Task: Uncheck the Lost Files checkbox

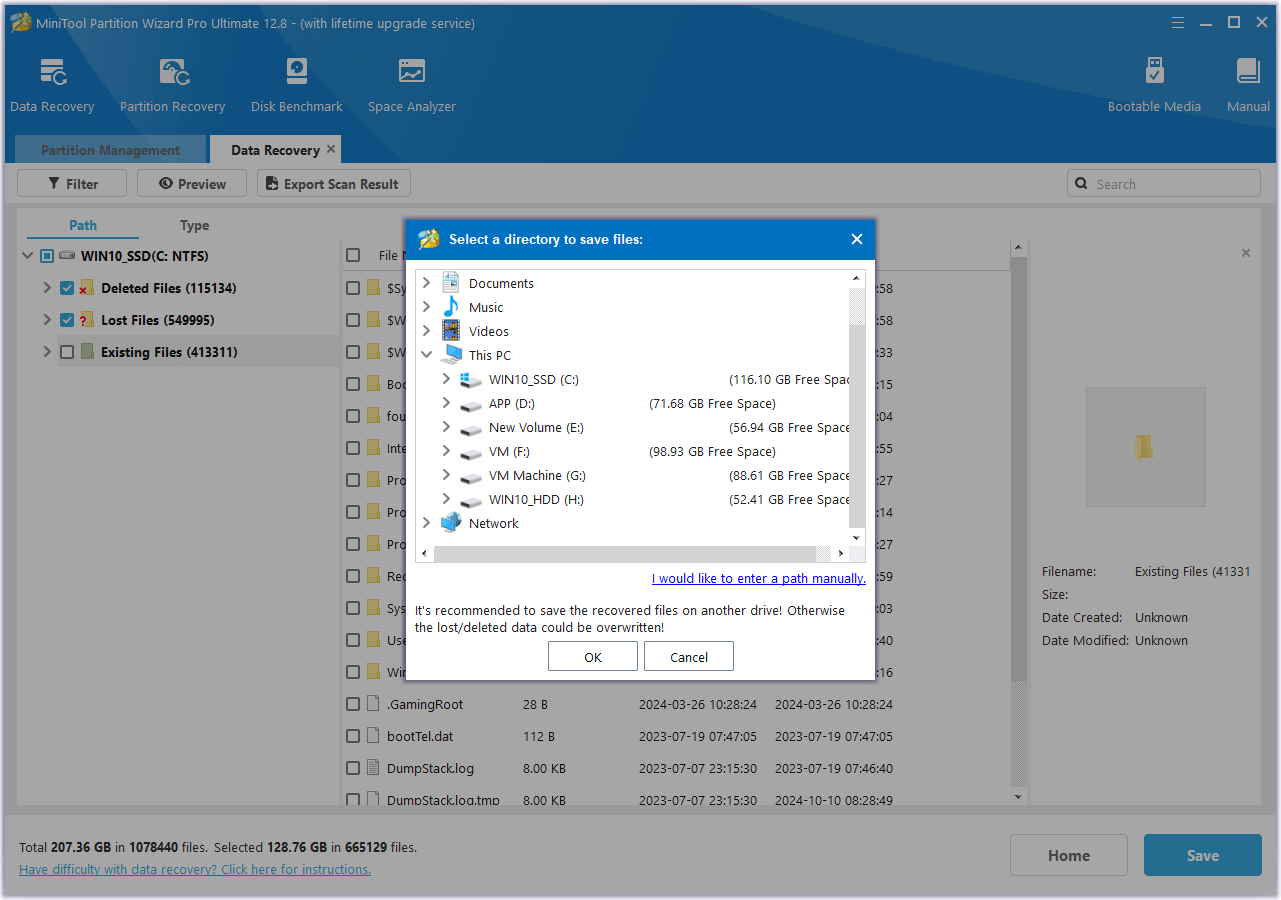Action: [67, 320]
